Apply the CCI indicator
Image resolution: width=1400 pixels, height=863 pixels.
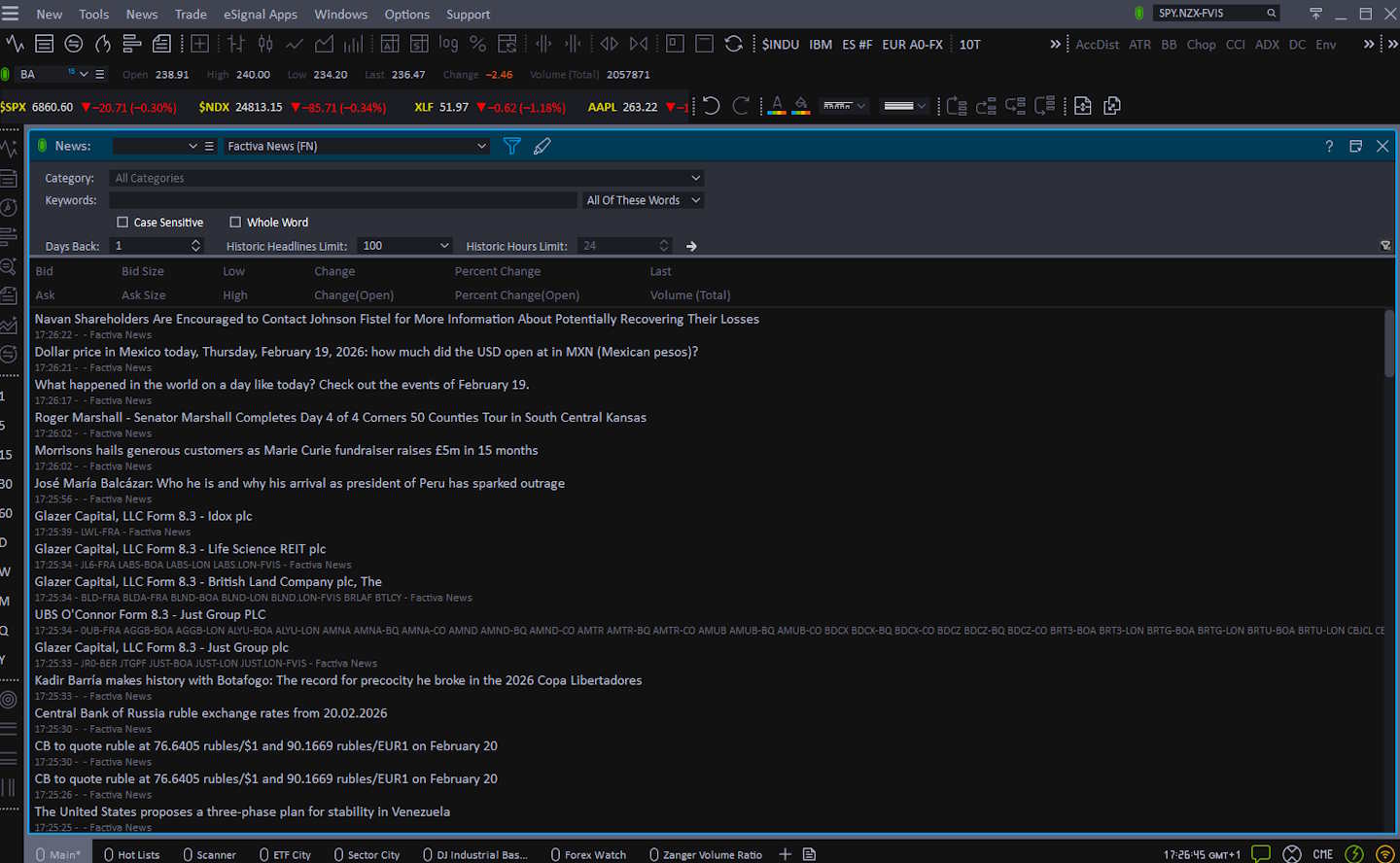[x=1235, y=45]
